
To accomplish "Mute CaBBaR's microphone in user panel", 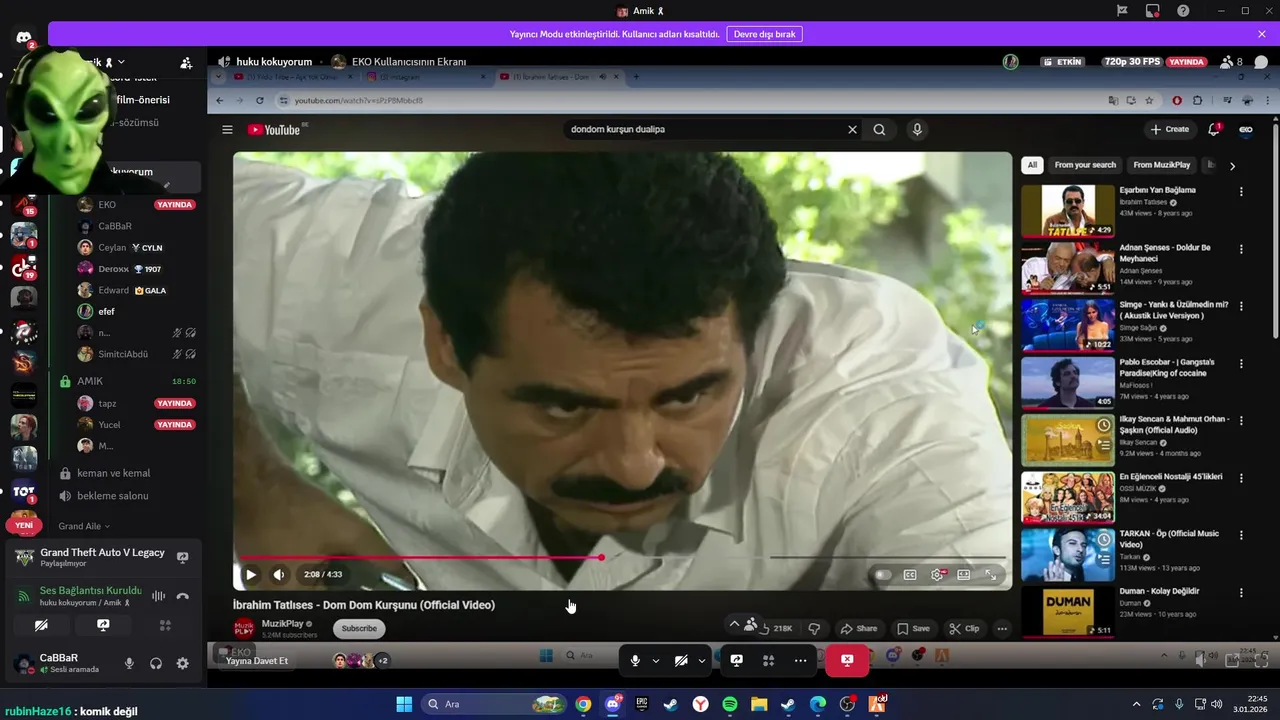I will coord(129,663).
